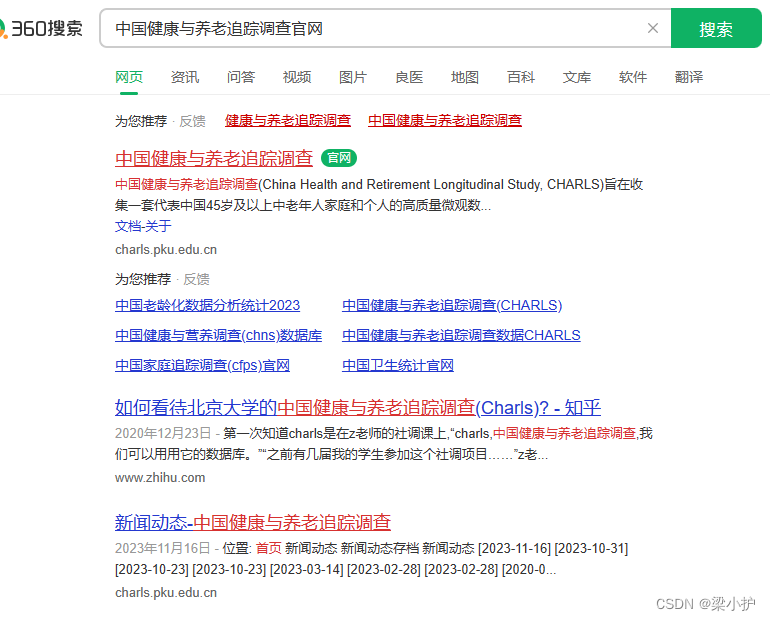Click the green 搜索 button

[x=716, y=28]
